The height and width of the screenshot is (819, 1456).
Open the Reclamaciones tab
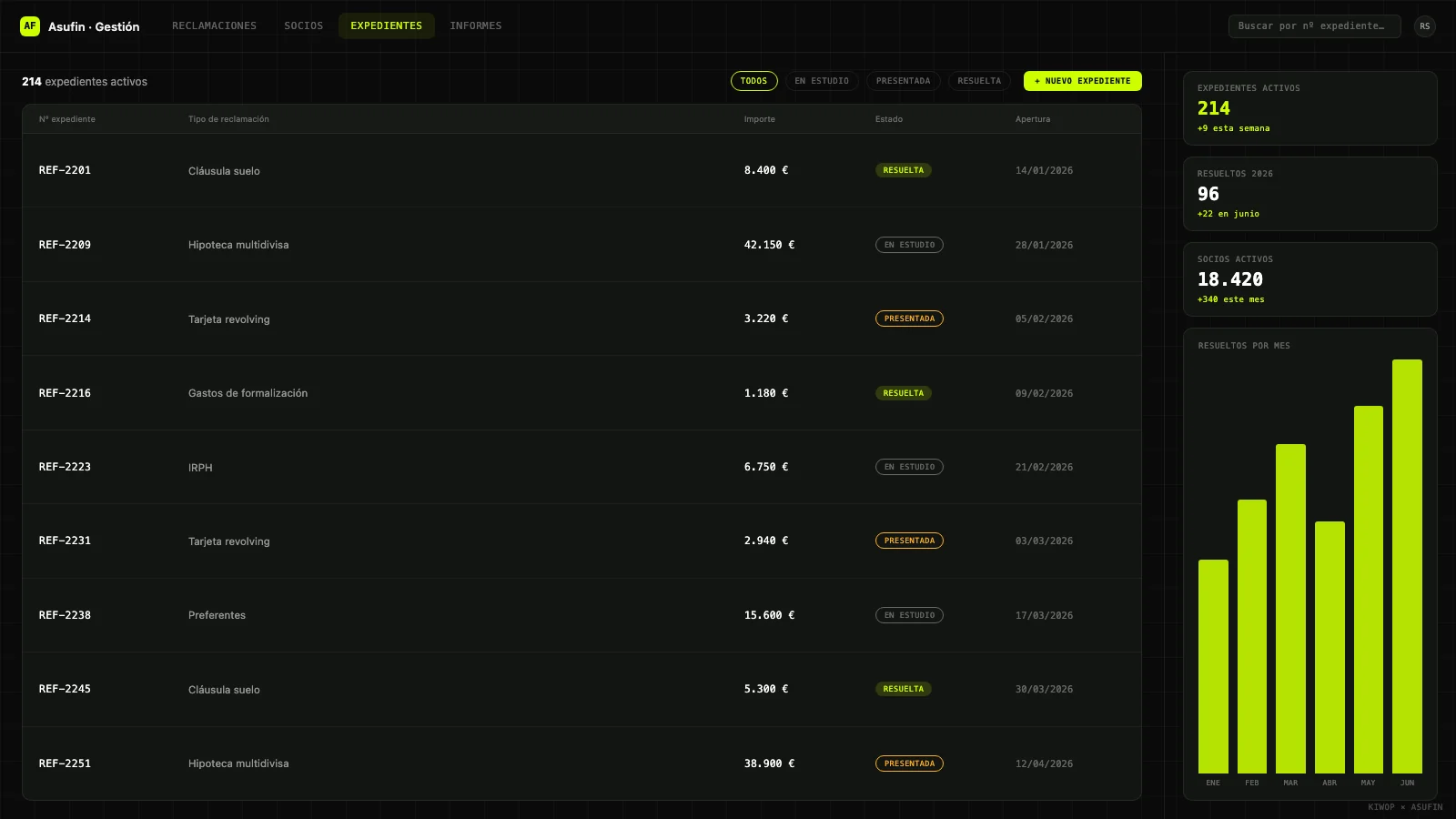[214, 26]
